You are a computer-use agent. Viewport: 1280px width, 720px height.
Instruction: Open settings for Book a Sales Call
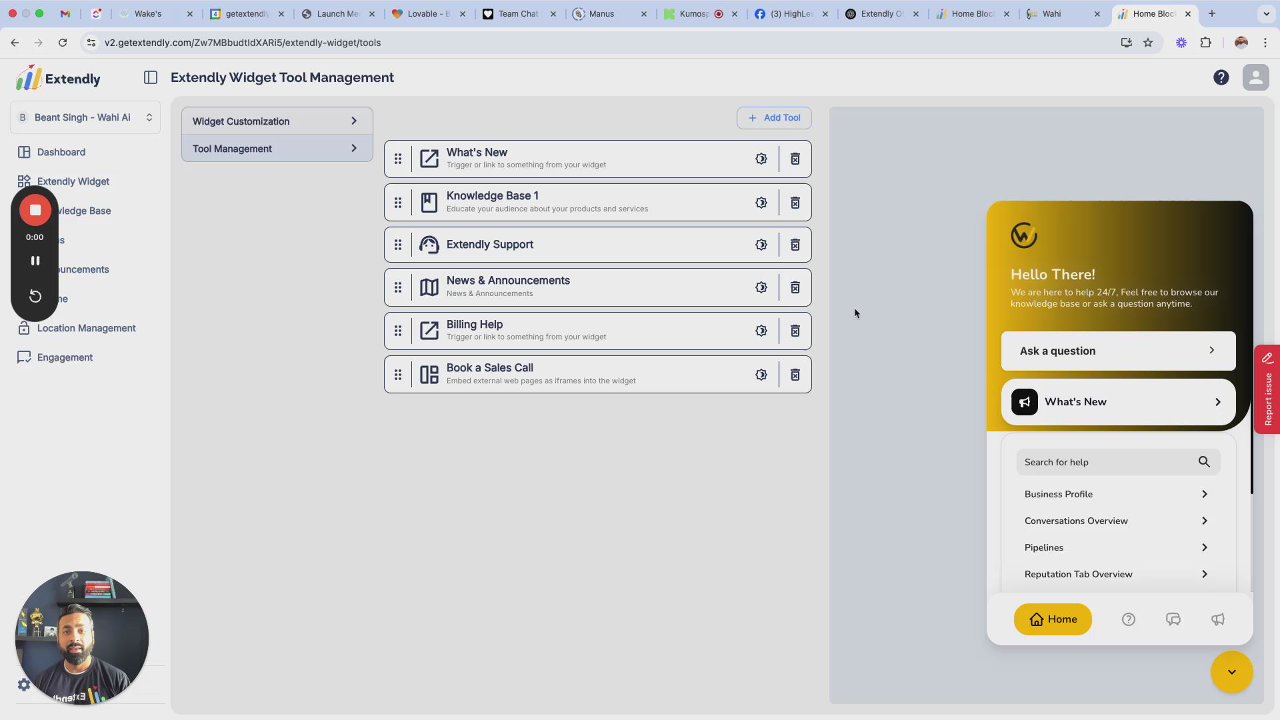761,375
